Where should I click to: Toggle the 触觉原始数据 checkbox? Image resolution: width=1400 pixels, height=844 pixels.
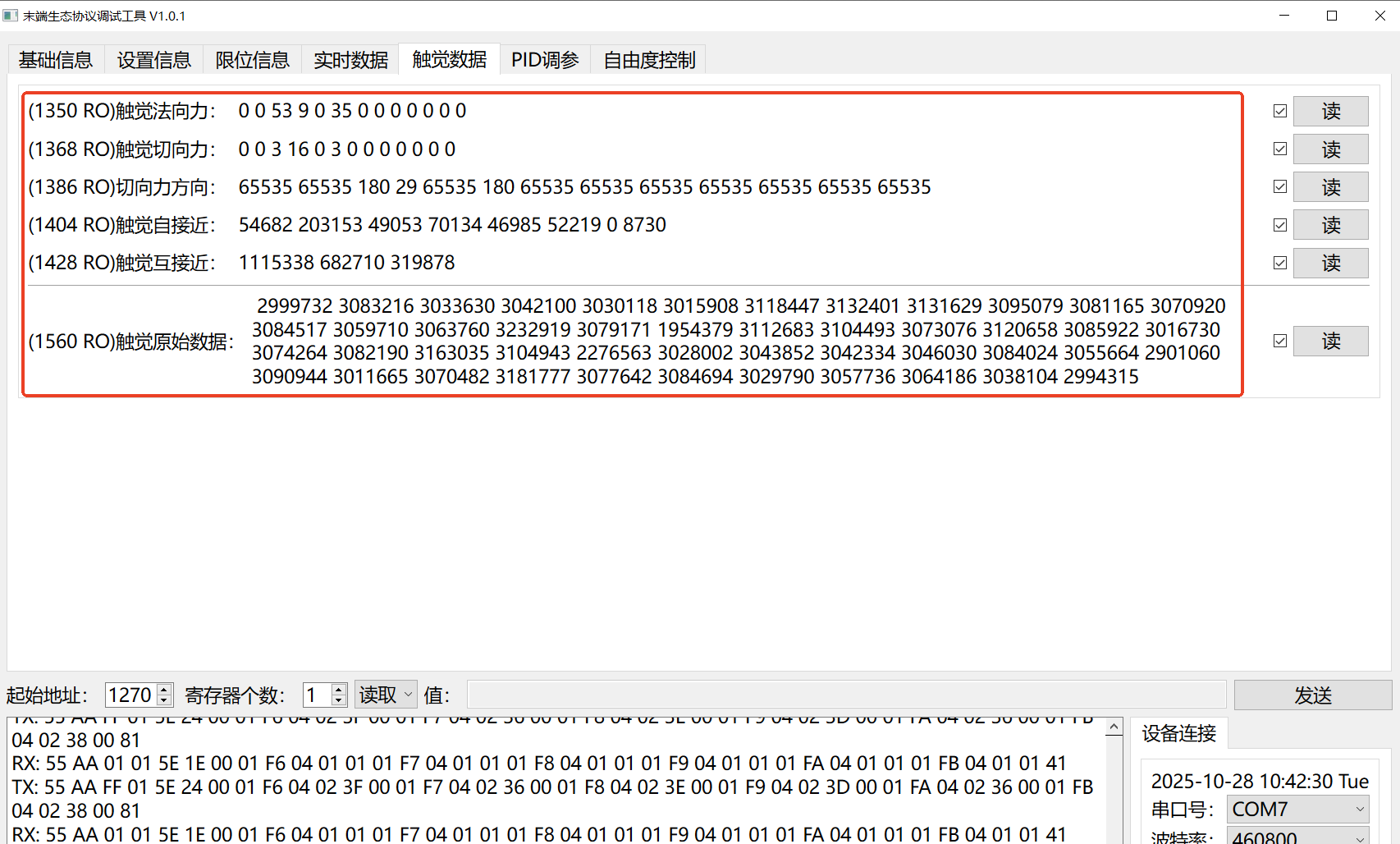tap(1279, 340)
